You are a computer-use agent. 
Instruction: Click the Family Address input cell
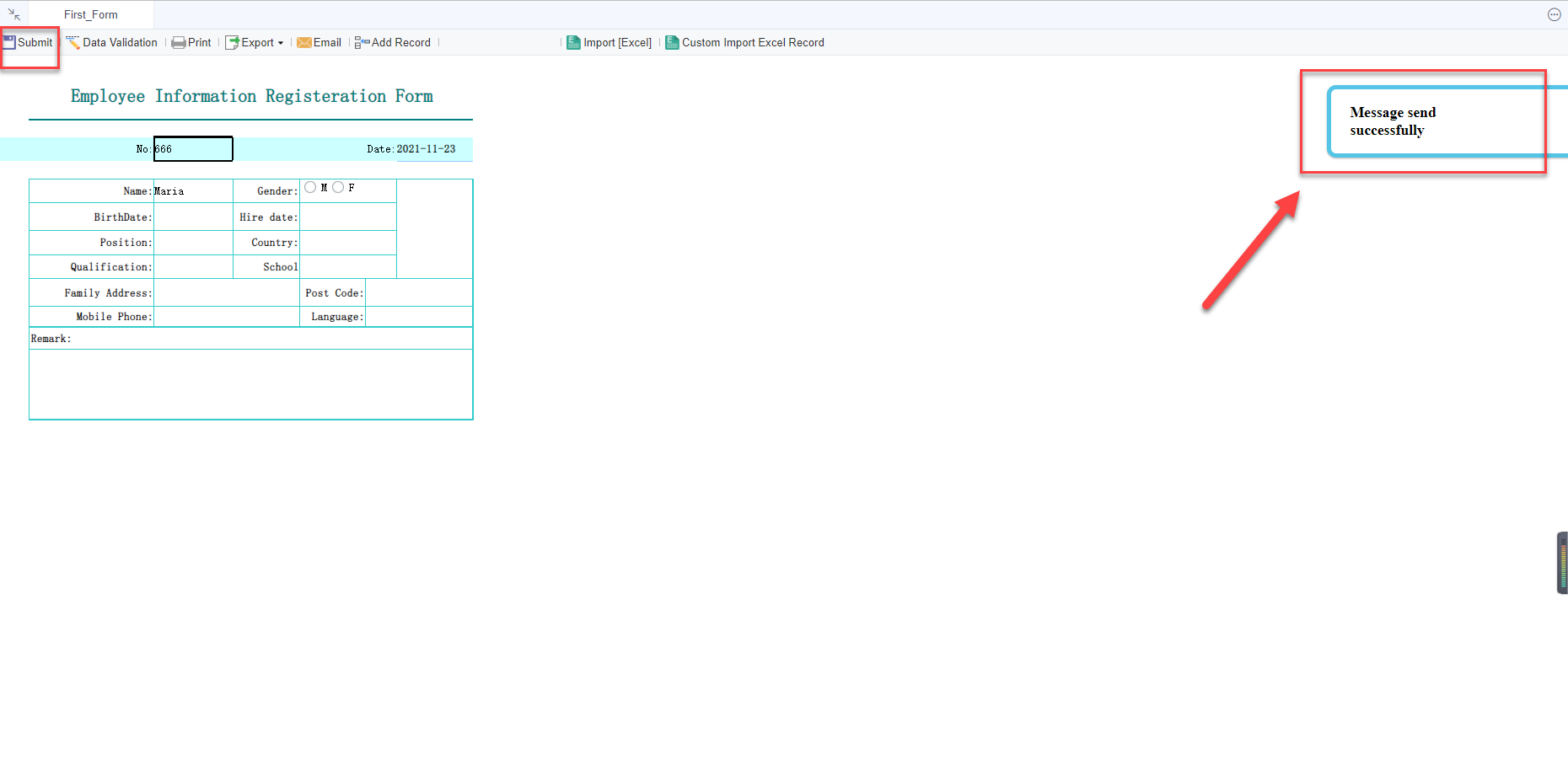(227, 293)
